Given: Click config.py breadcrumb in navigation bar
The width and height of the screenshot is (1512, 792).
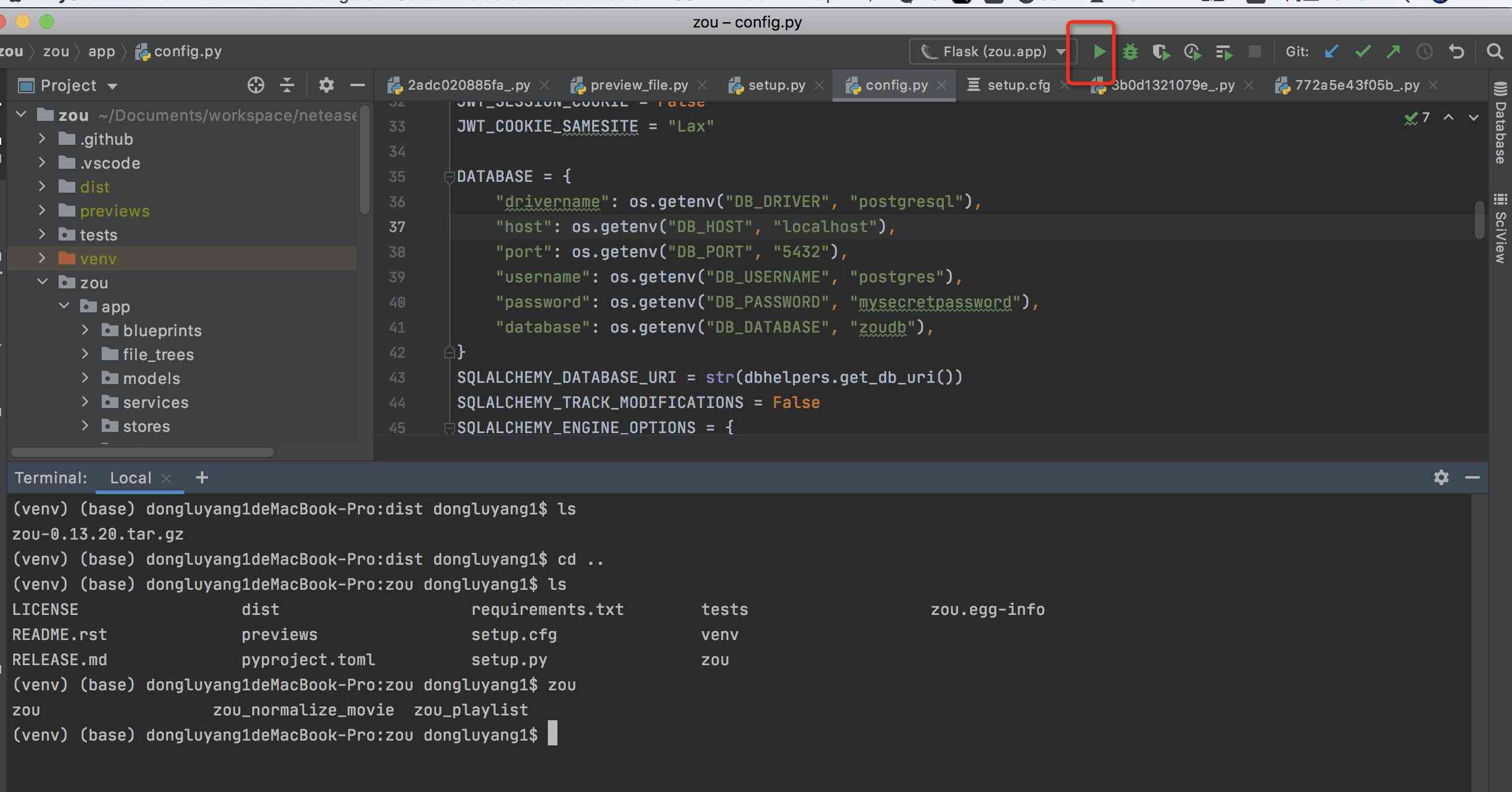Looking at the screenshot, I should click(179, 51).
